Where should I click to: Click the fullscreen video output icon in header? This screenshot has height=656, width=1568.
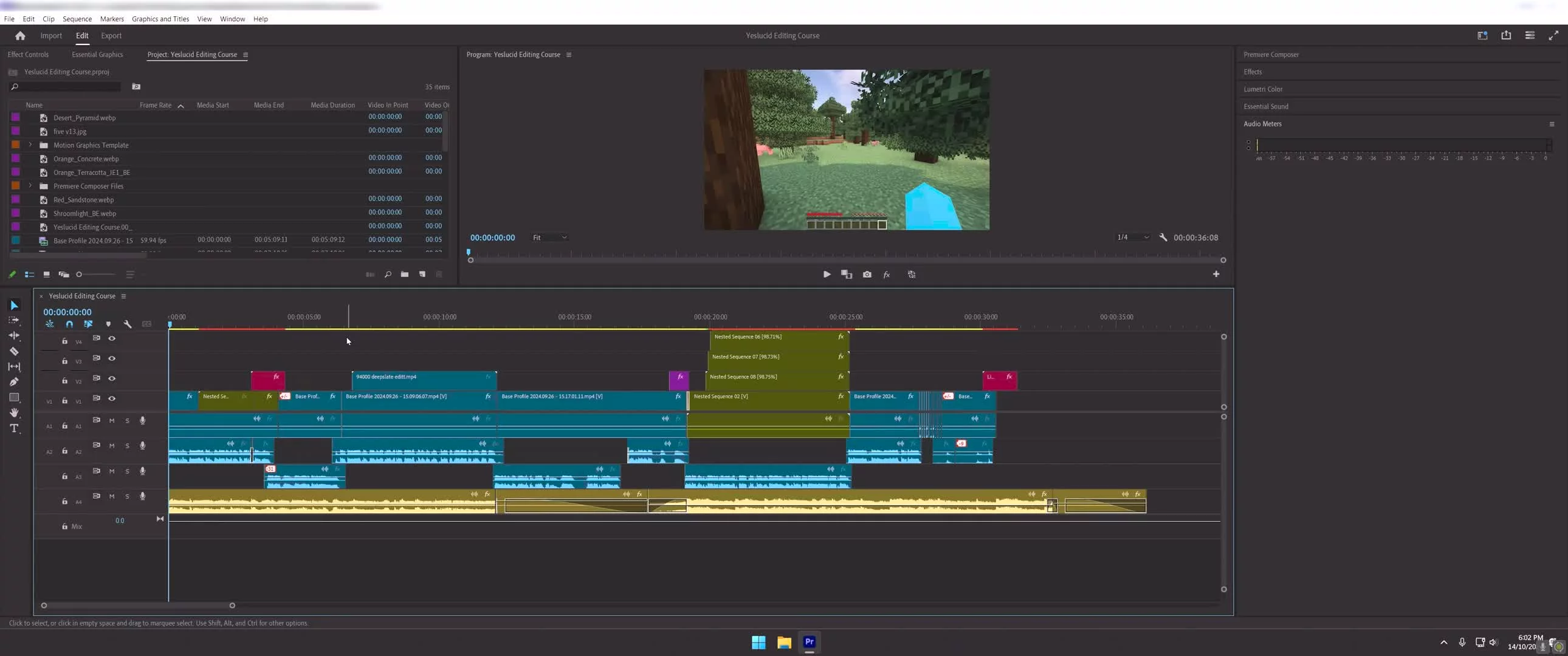click(x=1553, y=35)
